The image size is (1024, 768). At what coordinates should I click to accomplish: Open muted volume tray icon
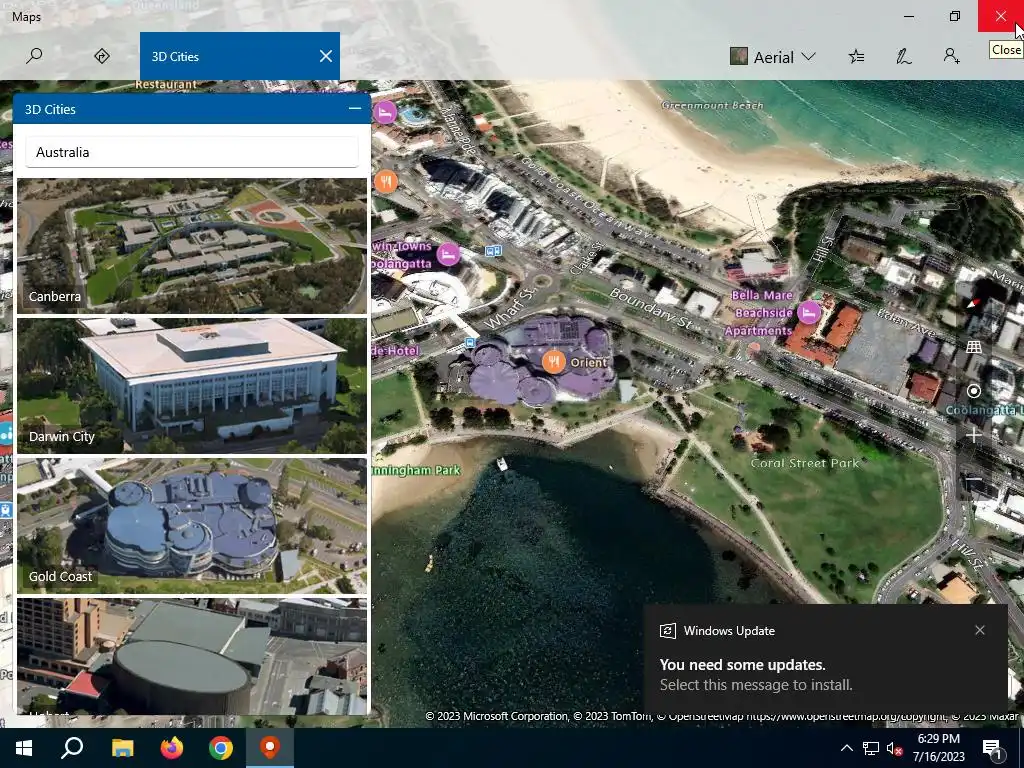[x=894, y=748]
